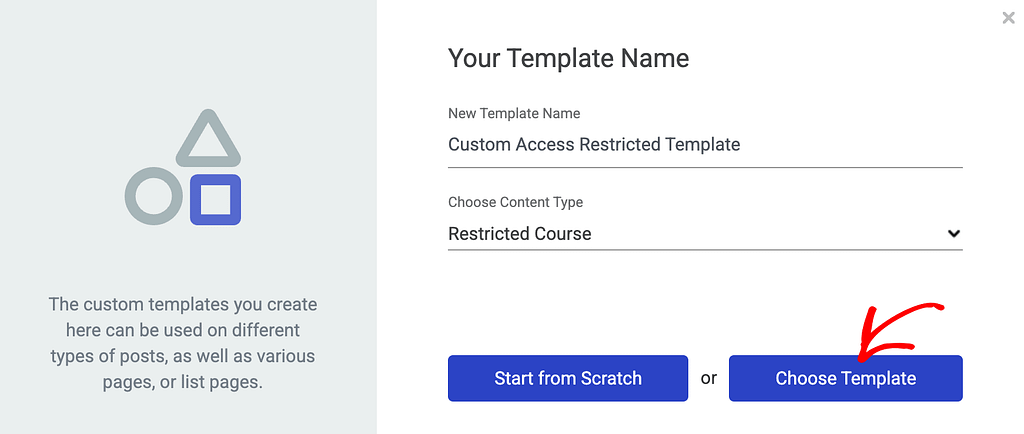The height and width of the screenshot is (434, 1024).
Task: Click the Choose Template button
Action: 846,378
